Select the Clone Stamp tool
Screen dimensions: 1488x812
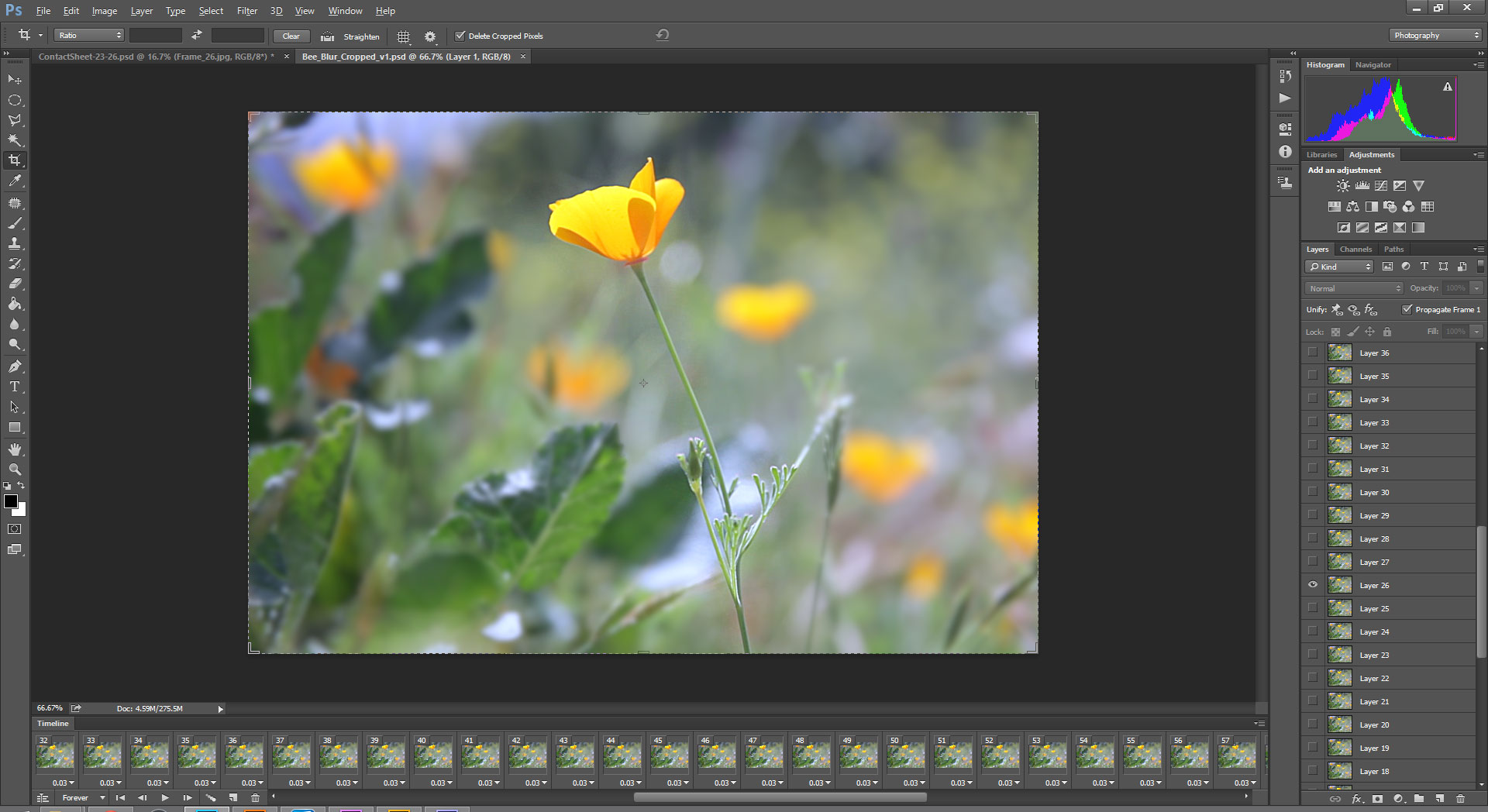point(14,243)
